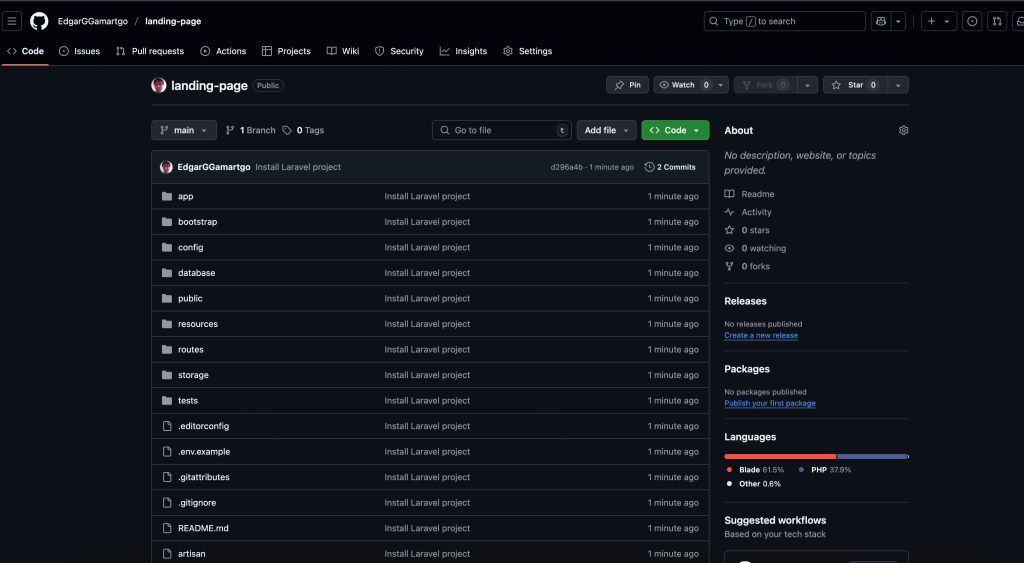Open the GitHub hamburger navigation menu
Image resolution: width=1024 pixels, height=563 pixels.
coord(13,21)
